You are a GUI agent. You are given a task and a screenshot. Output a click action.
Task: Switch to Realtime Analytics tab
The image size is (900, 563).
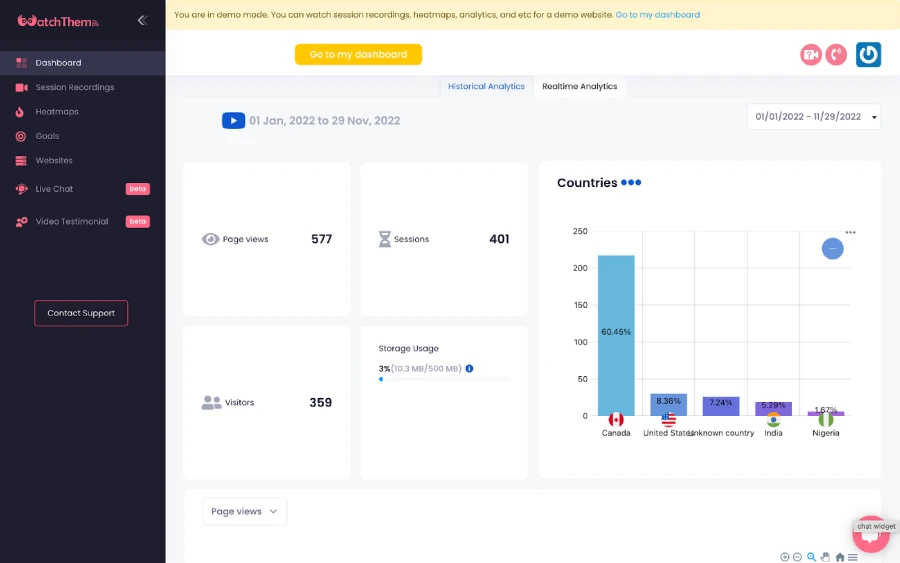579,87
